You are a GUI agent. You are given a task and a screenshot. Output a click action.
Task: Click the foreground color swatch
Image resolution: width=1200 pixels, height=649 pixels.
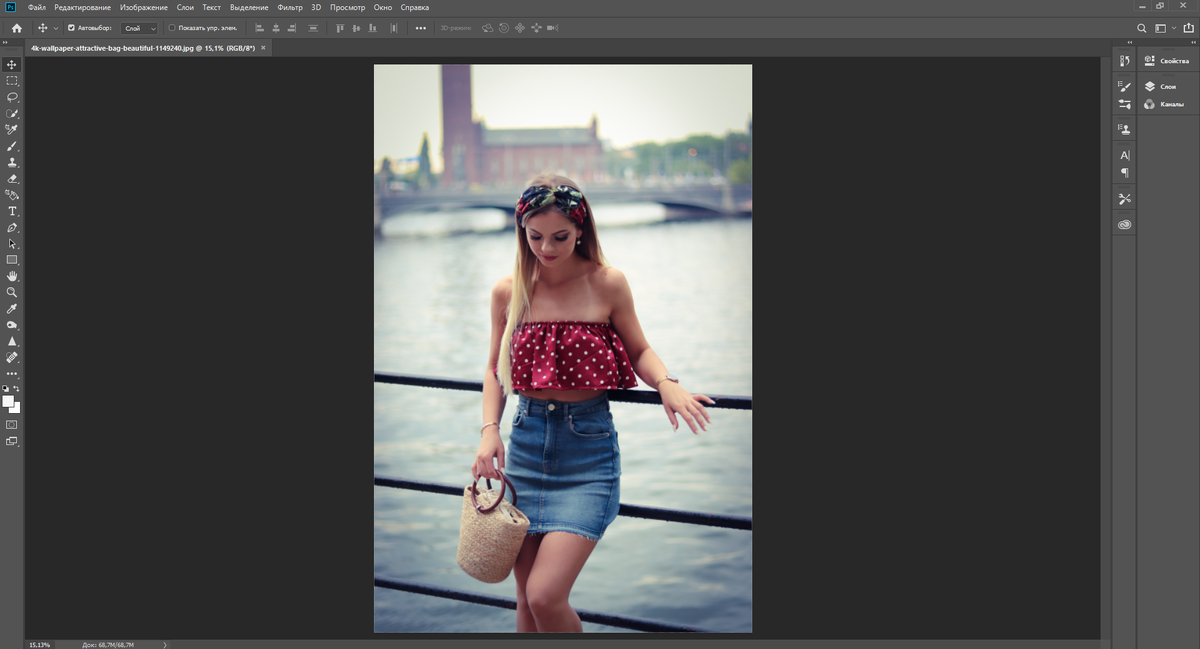9,401
